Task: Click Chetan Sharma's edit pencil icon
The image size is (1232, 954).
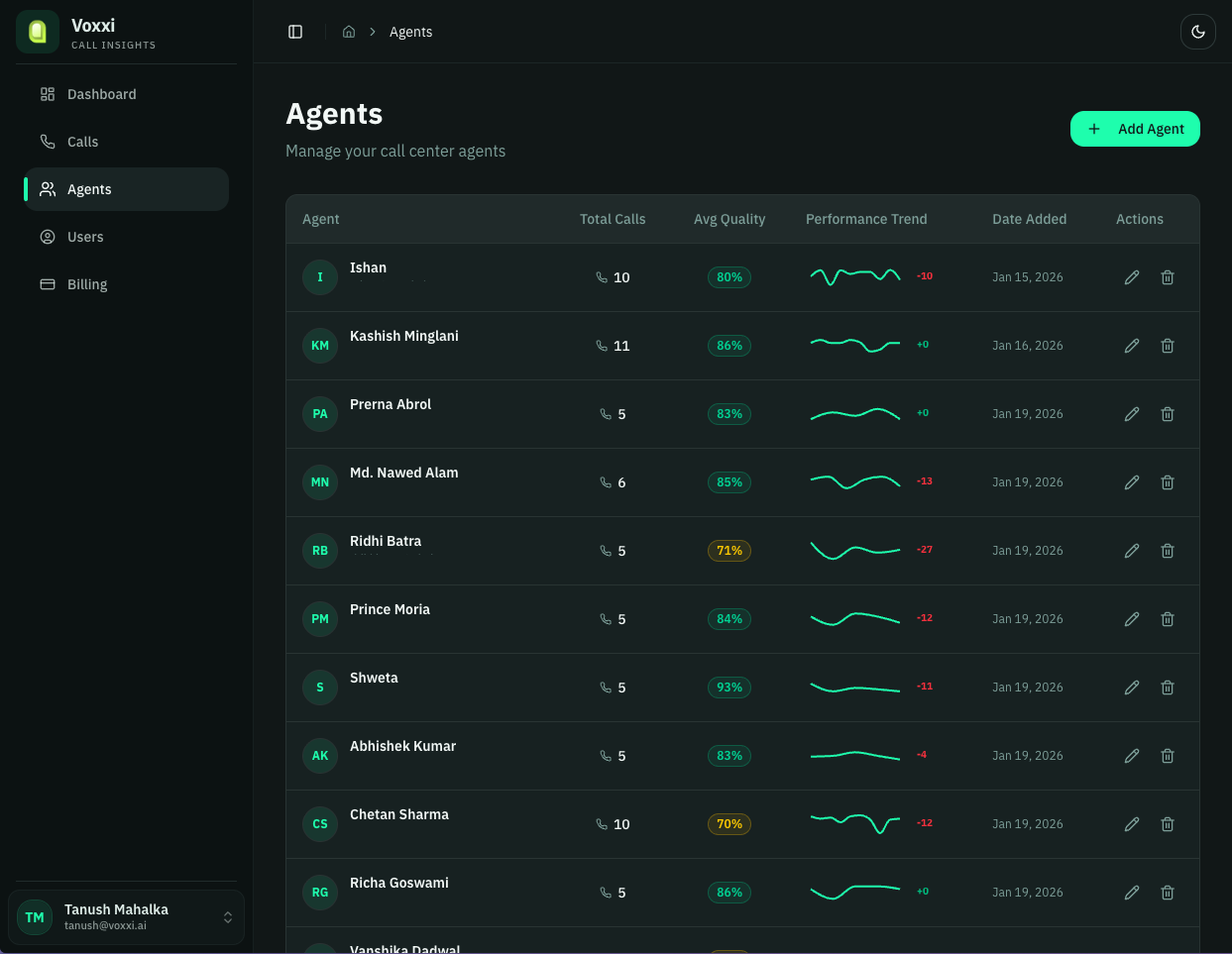Action: [x=1132, y=824]
